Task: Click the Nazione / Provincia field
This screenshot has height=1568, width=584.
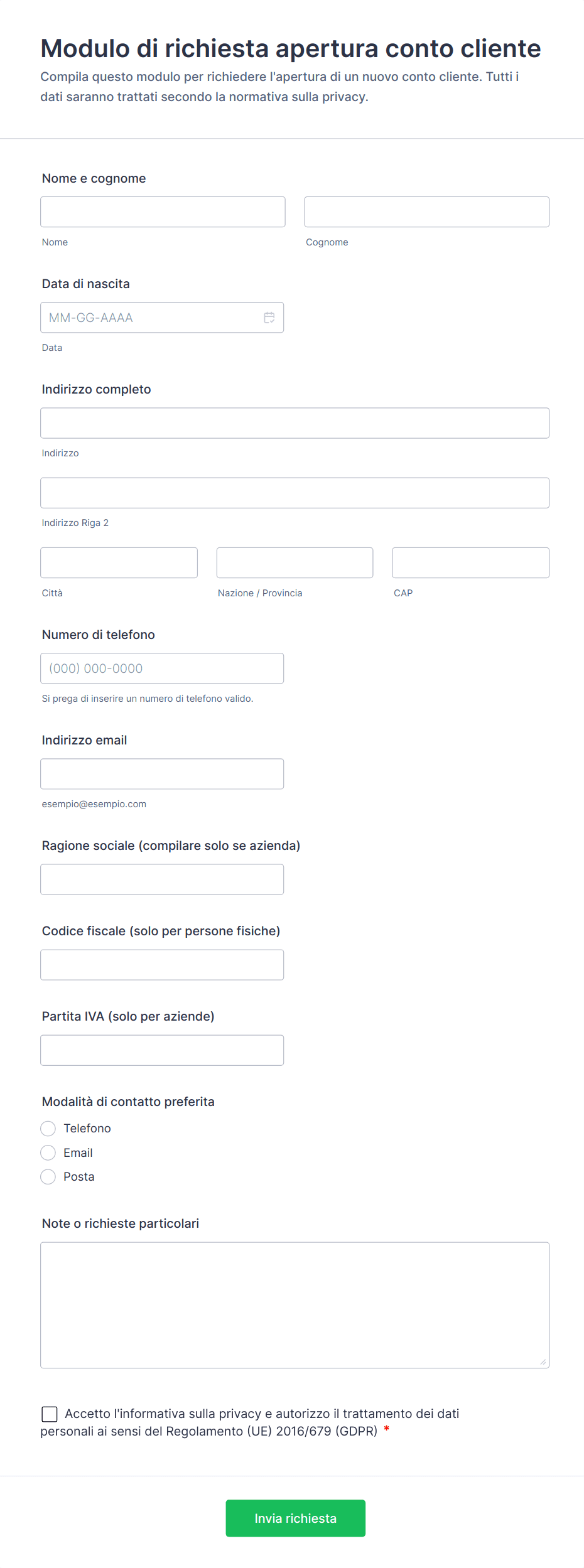Action: (295, 562)
